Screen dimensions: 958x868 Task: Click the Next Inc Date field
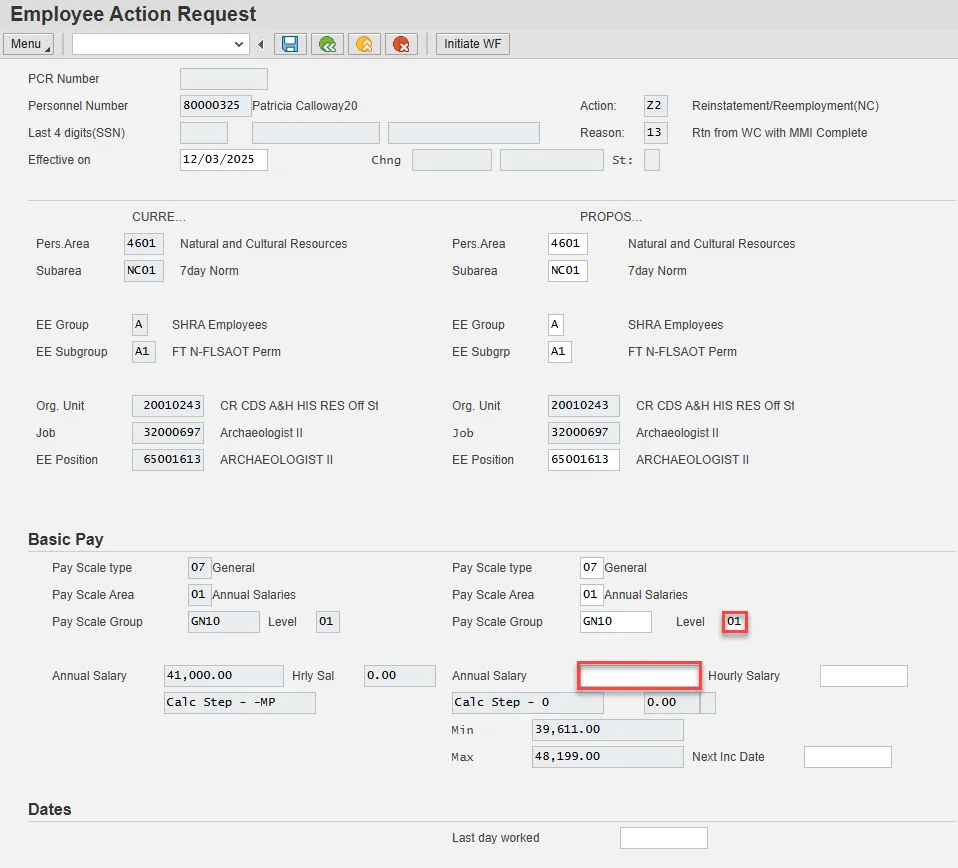point(847,757)
